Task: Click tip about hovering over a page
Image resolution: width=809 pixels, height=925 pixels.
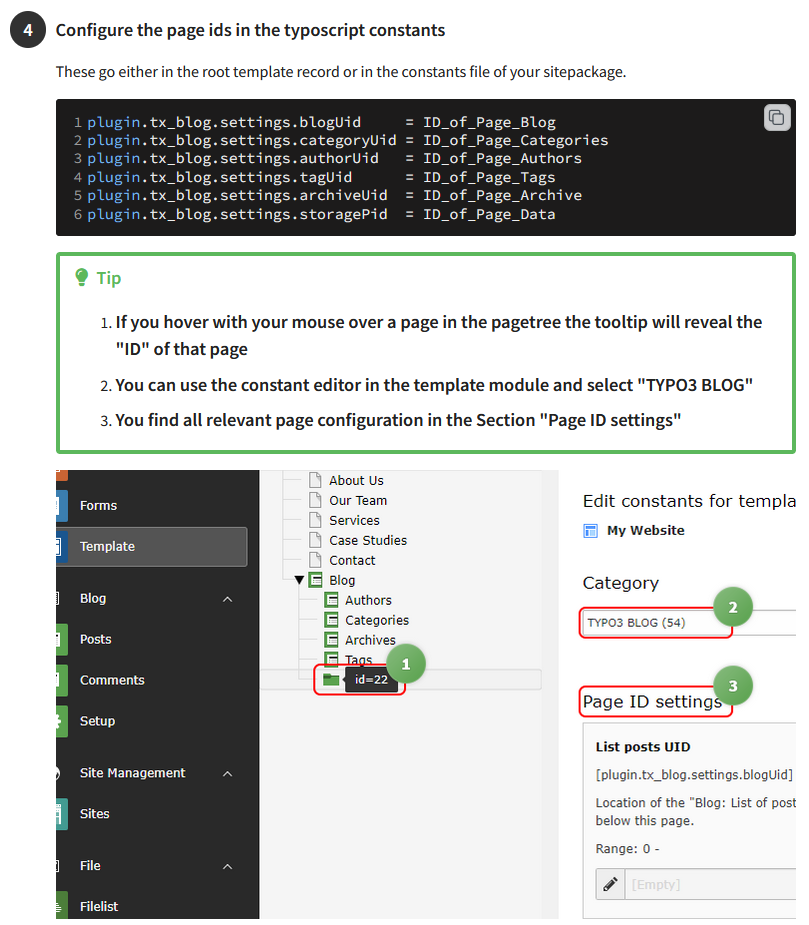Action: coord(438,335)
